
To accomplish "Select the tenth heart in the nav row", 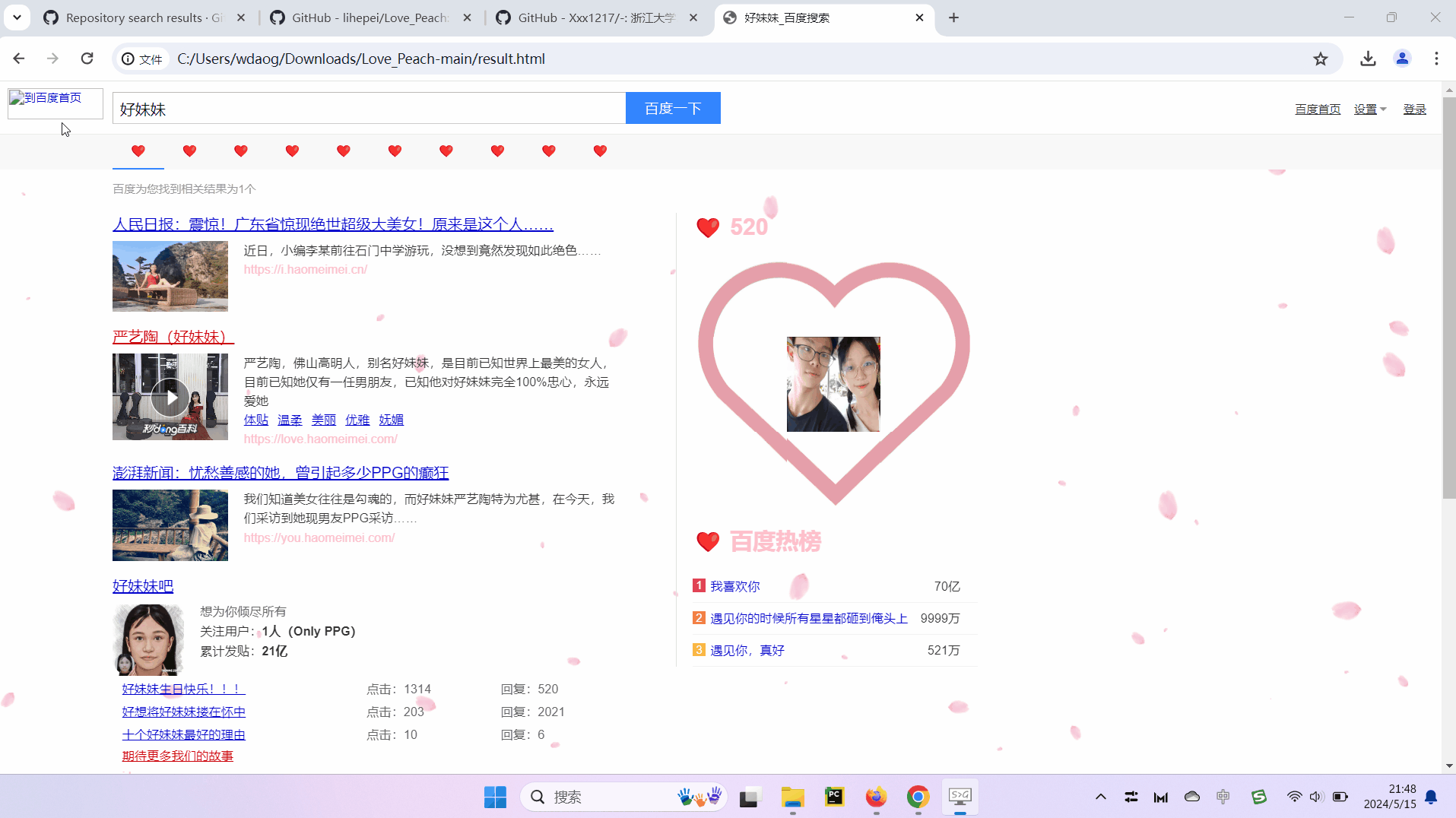I will (600, 151).
